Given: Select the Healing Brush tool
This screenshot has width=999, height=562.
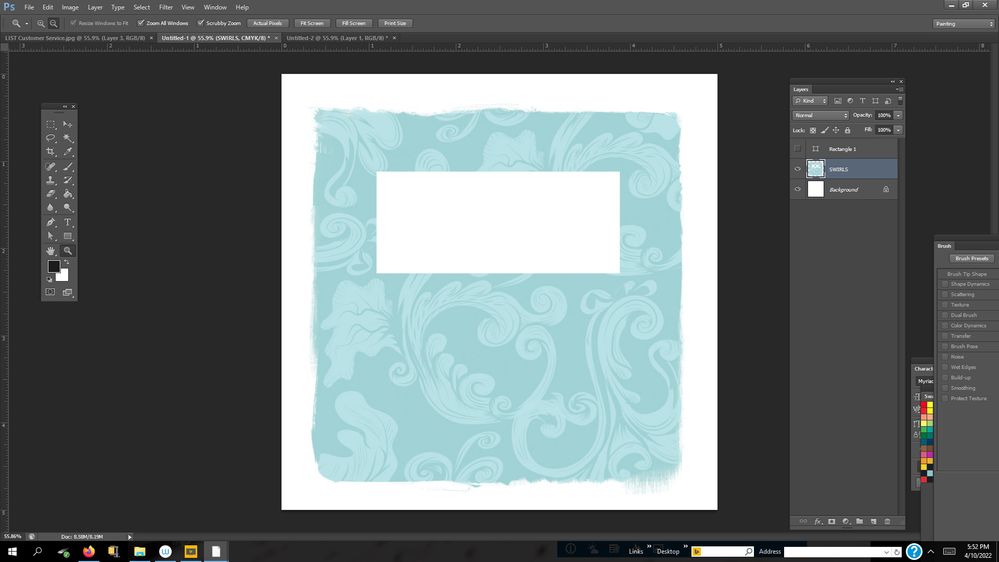Looking at the screenshot, I should [x=50, y=166].
